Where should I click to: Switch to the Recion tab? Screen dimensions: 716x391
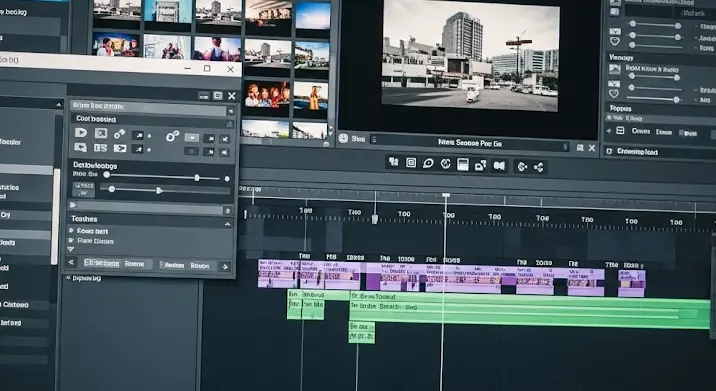point(174,265)
